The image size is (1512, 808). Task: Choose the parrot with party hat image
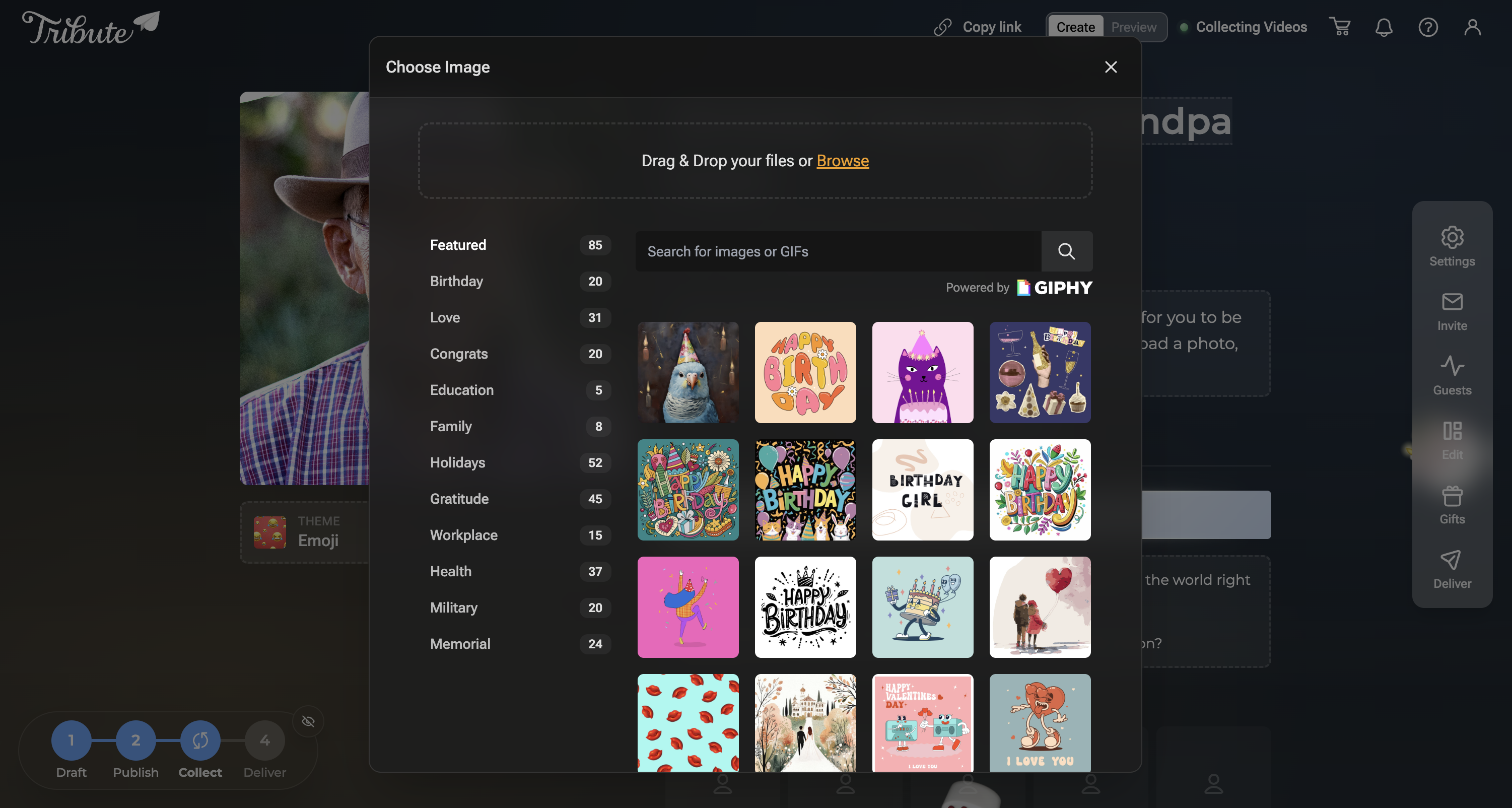688,372
